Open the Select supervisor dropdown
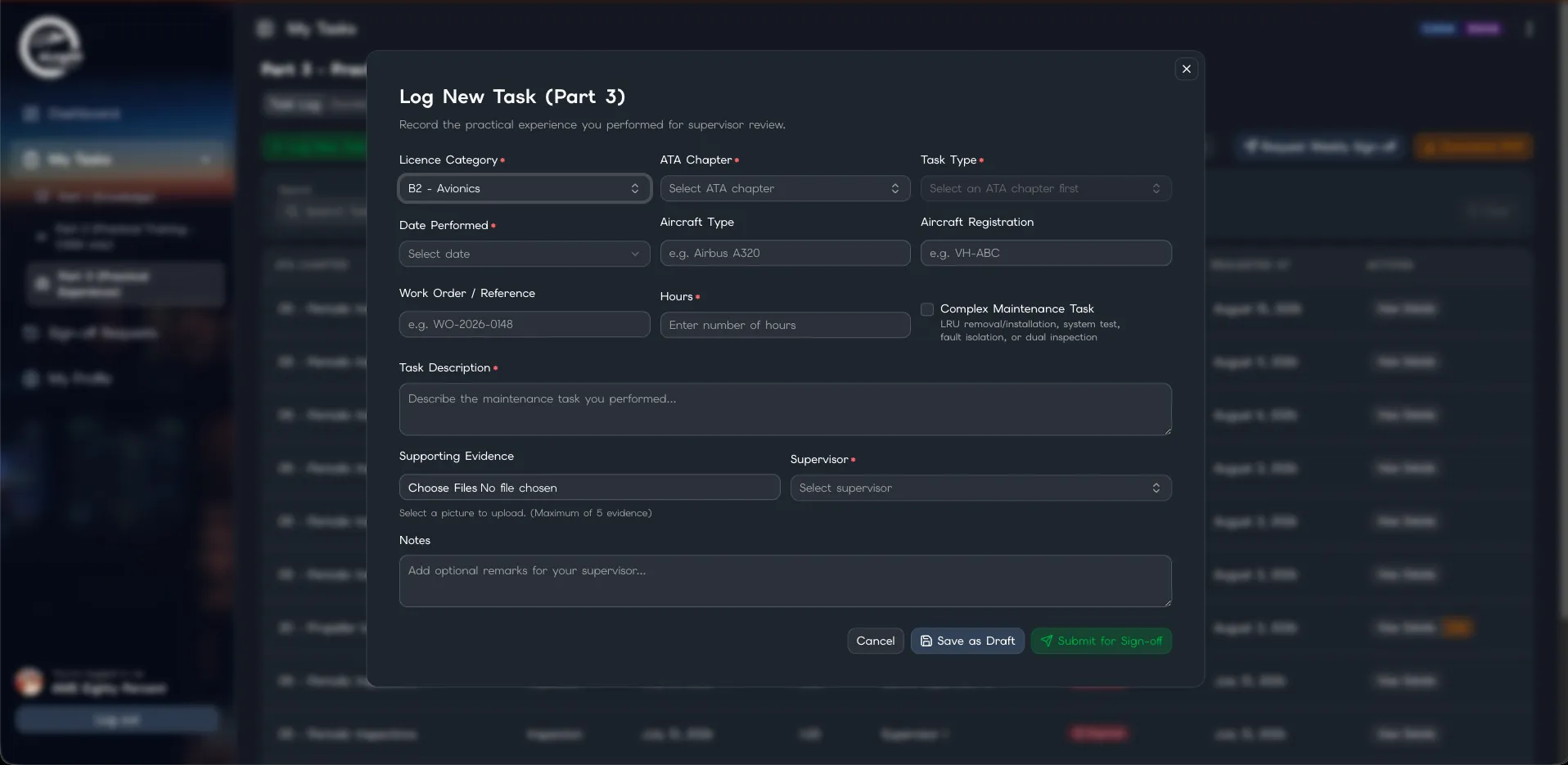The height and width of the screenshot is (765, 1568). (980, 488)
